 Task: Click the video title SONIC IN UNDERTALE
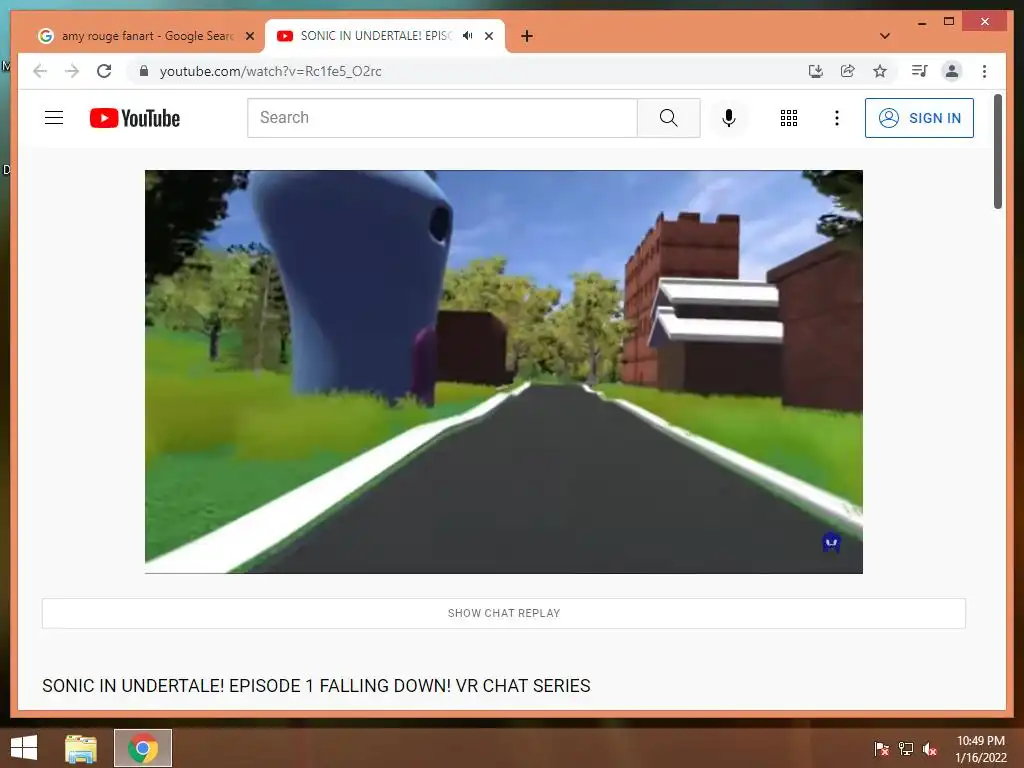[x=316, y=686]
